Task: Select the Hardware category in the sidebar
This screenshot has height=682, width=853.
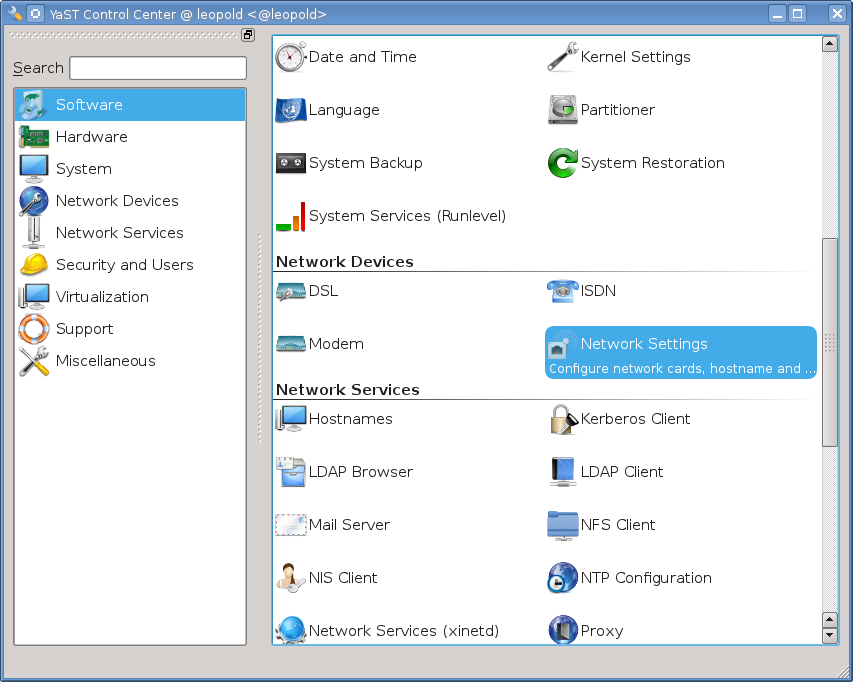Action: [91, 137]
